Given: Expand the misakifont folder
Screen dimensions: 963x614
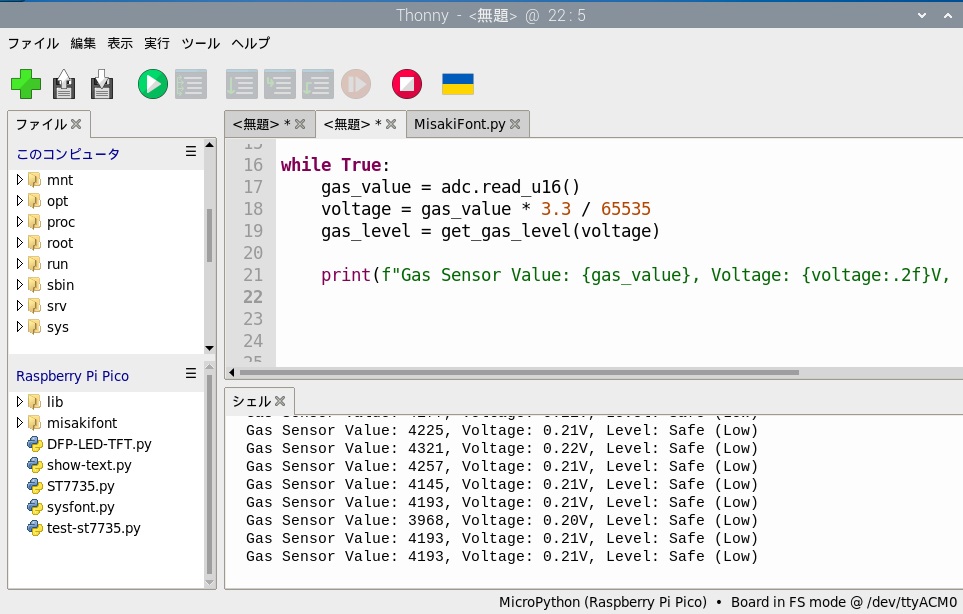Looking at the screenshot, I should pos(20,423).
